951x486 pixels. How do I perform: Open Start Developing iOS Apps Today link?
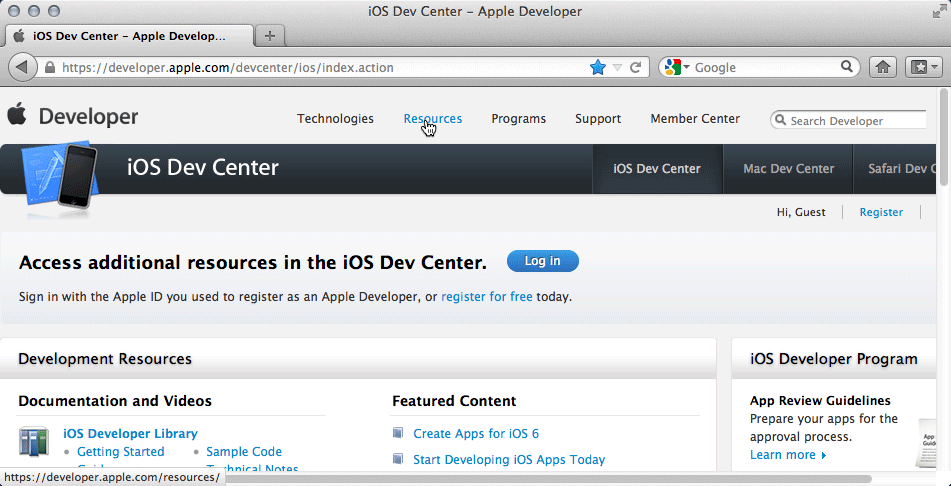point(509,460)
